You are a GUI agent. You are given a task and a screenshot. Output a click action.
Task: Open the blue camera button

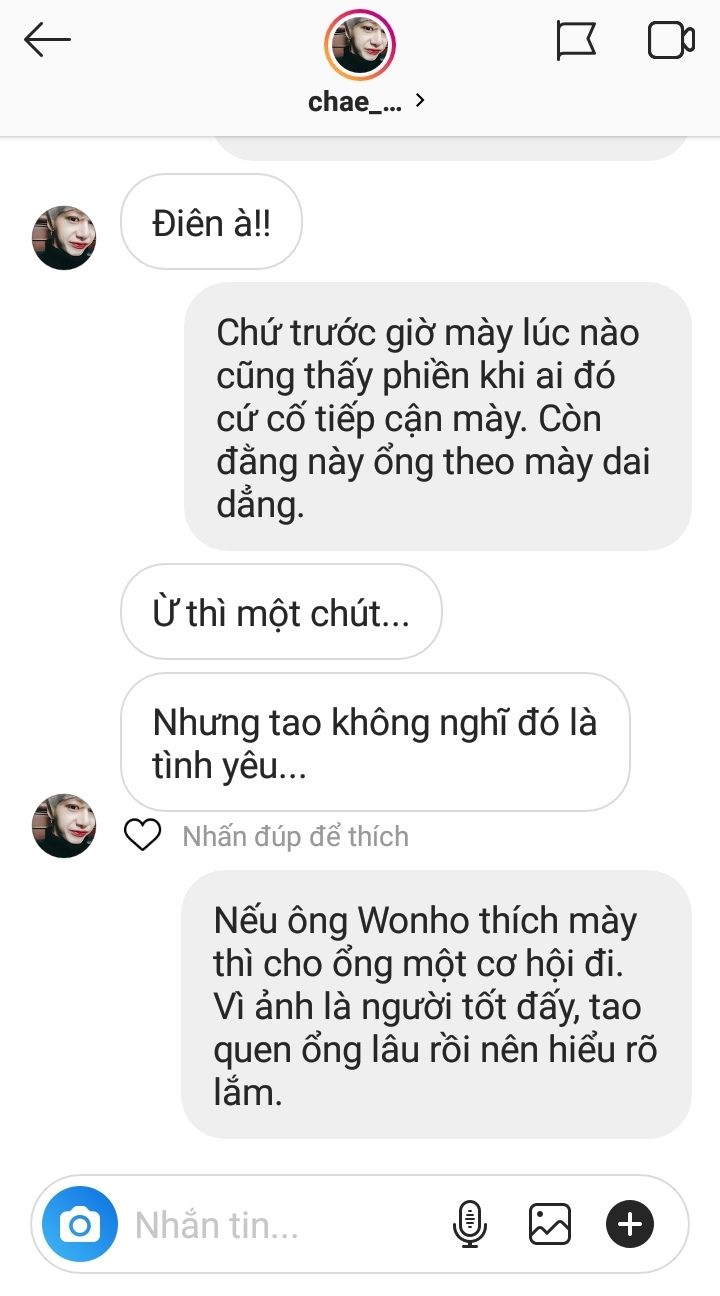coord(80,1224)
